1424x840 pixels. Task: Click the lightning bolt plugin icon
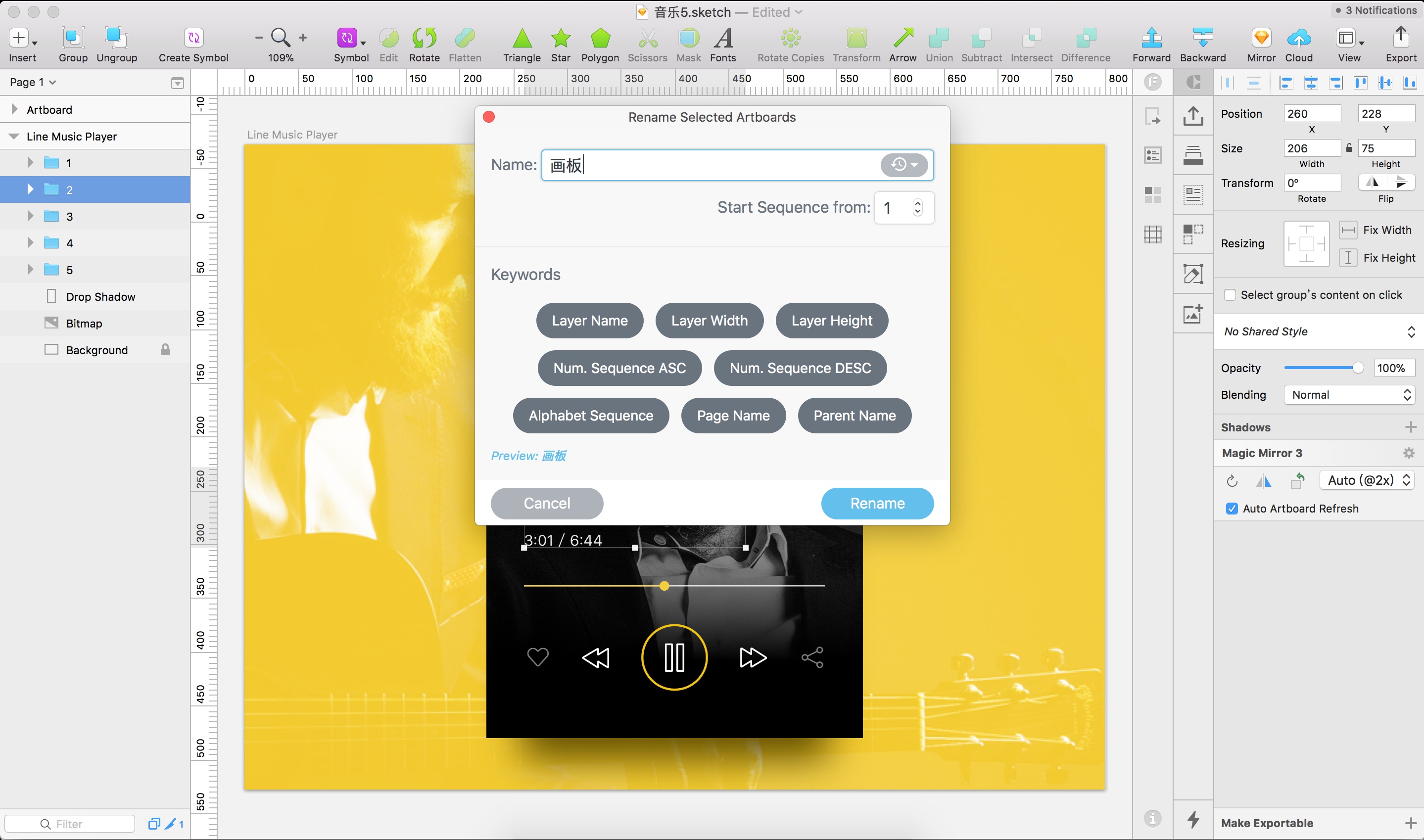[1193, 819]
